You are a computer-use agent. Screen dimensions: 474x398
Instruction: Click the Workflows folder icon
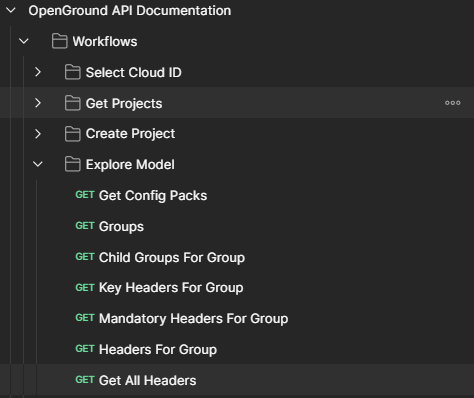point(60,41)
